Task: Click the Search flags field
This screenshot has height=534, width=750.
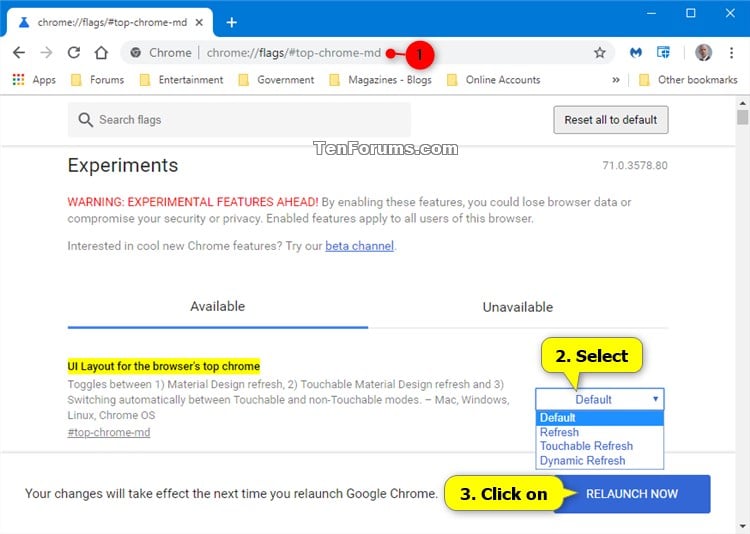Action: coord(239,120)
